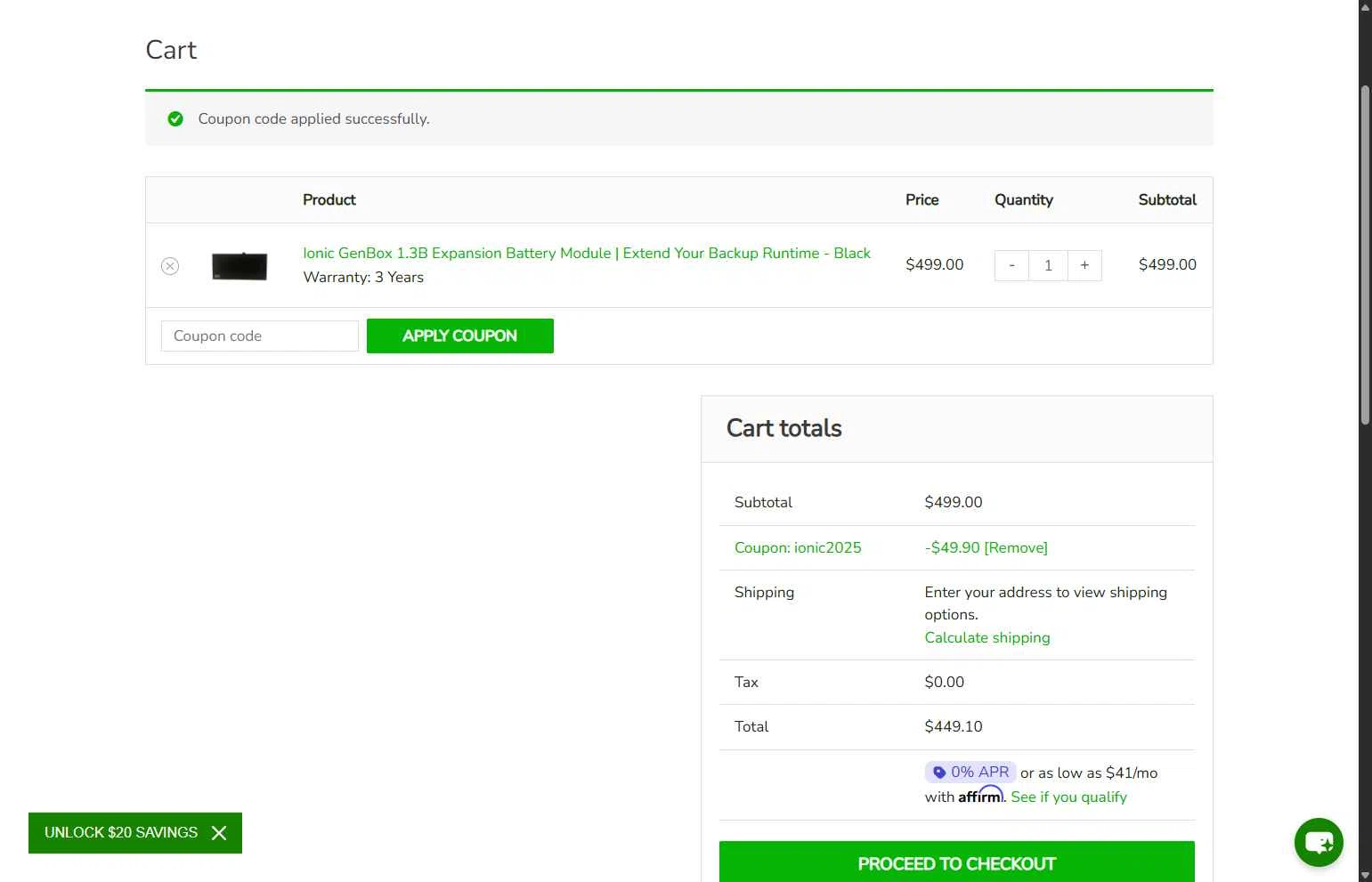Select the Total value $449.10

(954, 726)
